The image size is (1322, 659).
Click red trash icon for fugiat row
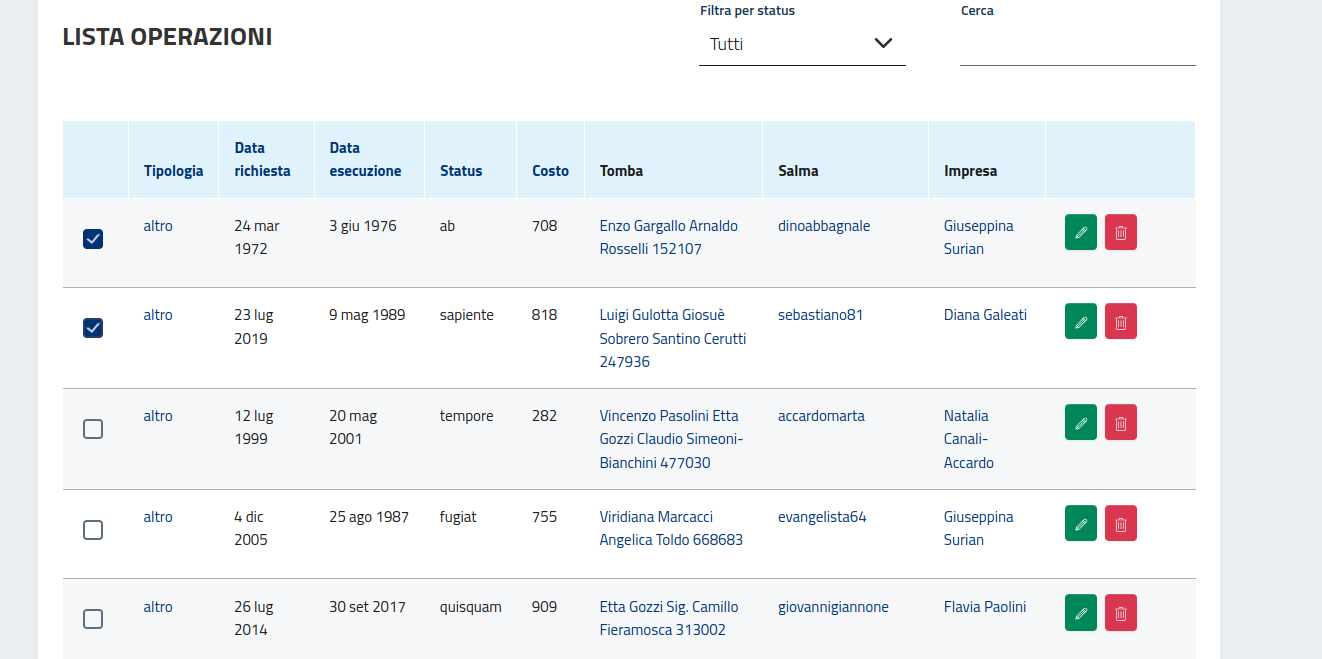(x=1120, y=523)
